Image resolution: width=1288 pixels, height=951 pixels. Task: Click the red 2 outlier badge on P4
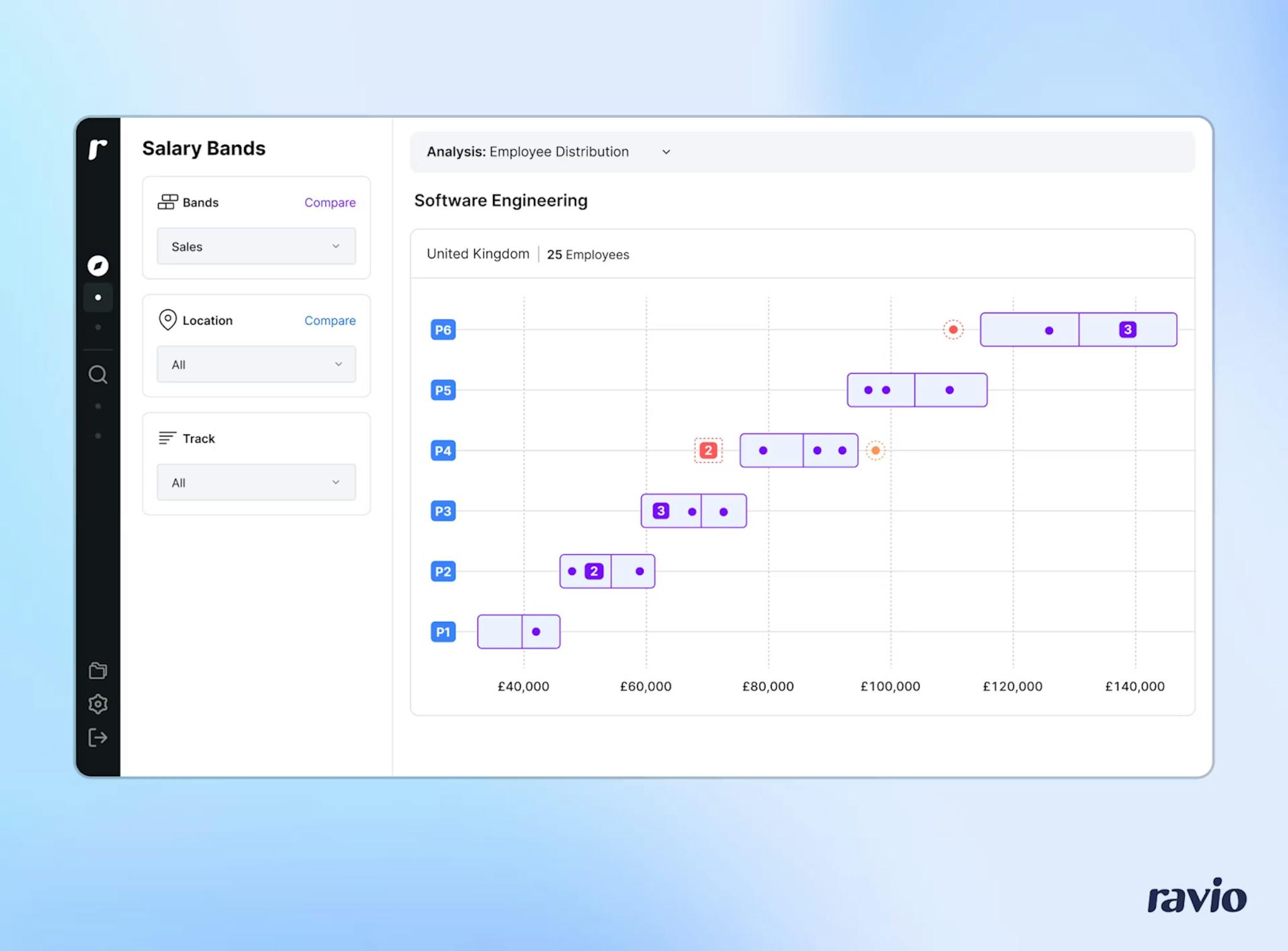pyautogui.click(x=708, y=450)
